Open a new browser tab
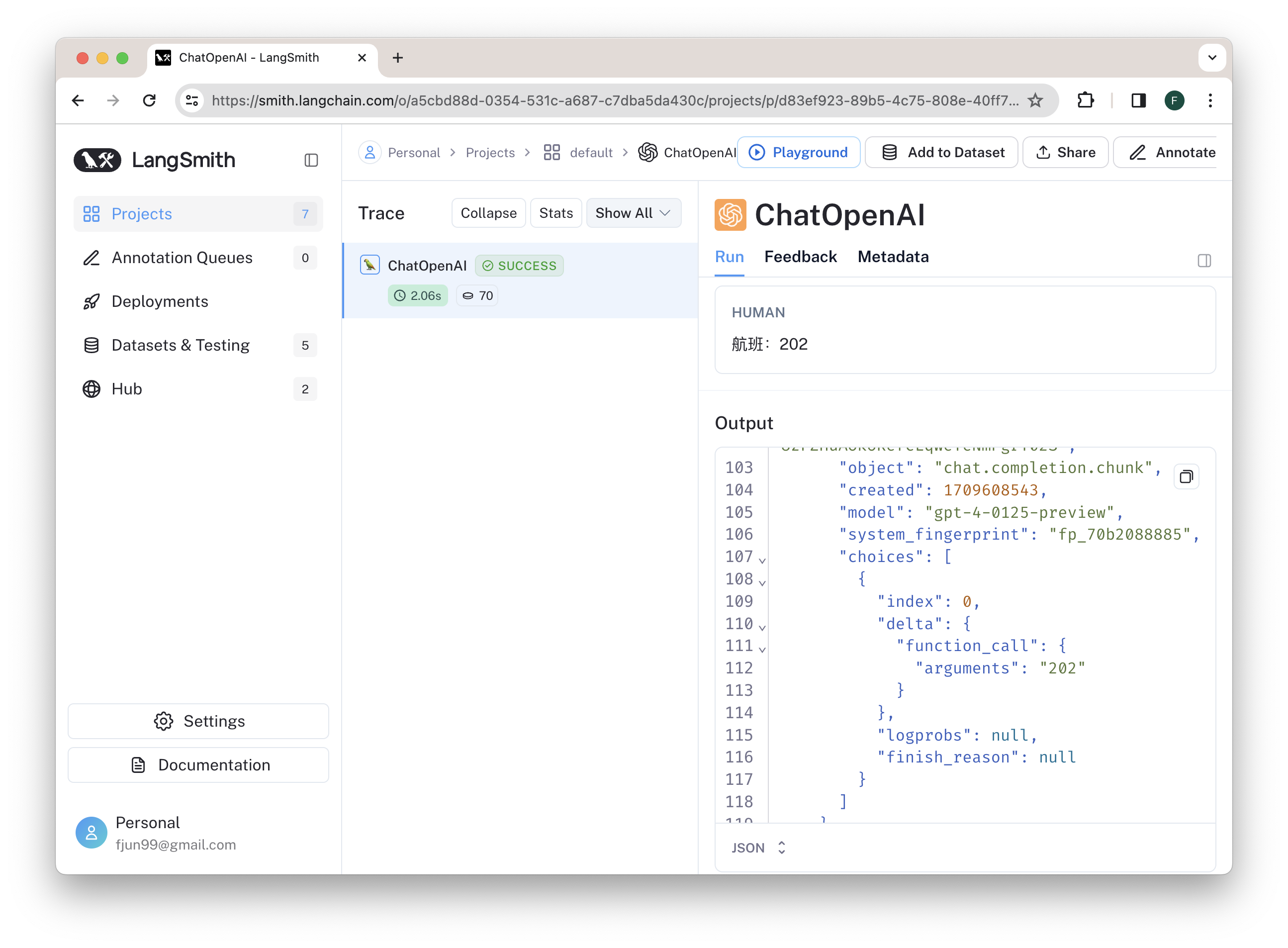This screenshot has width=1288, height=948. click(x=397, y=57)
